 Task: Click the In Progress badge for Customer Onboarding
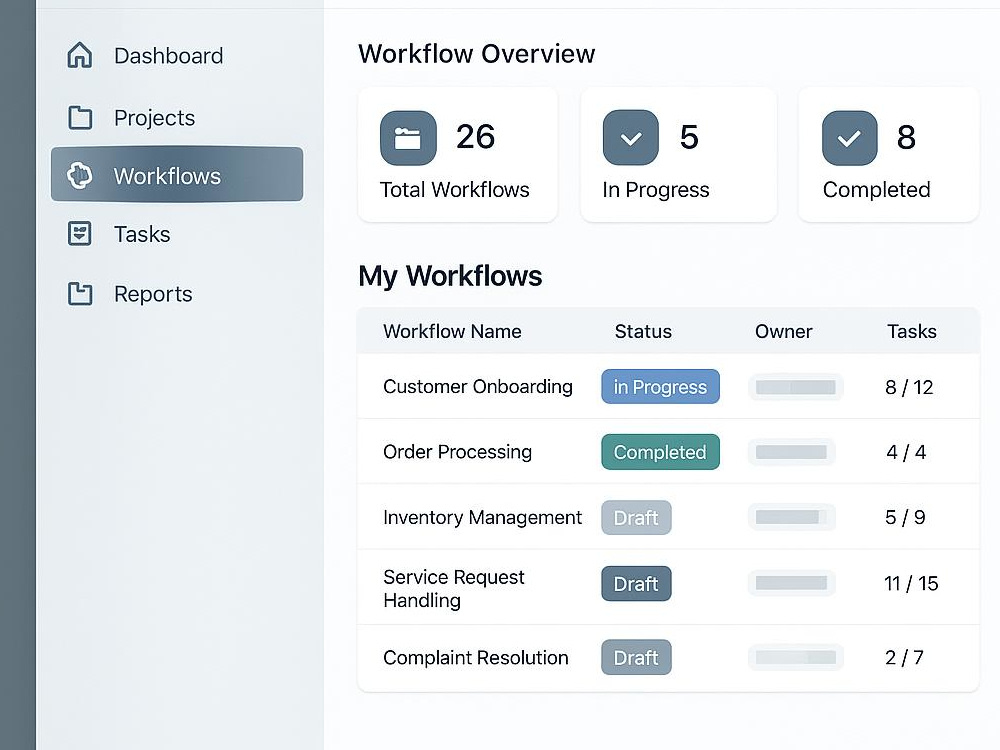click(660, 386)
